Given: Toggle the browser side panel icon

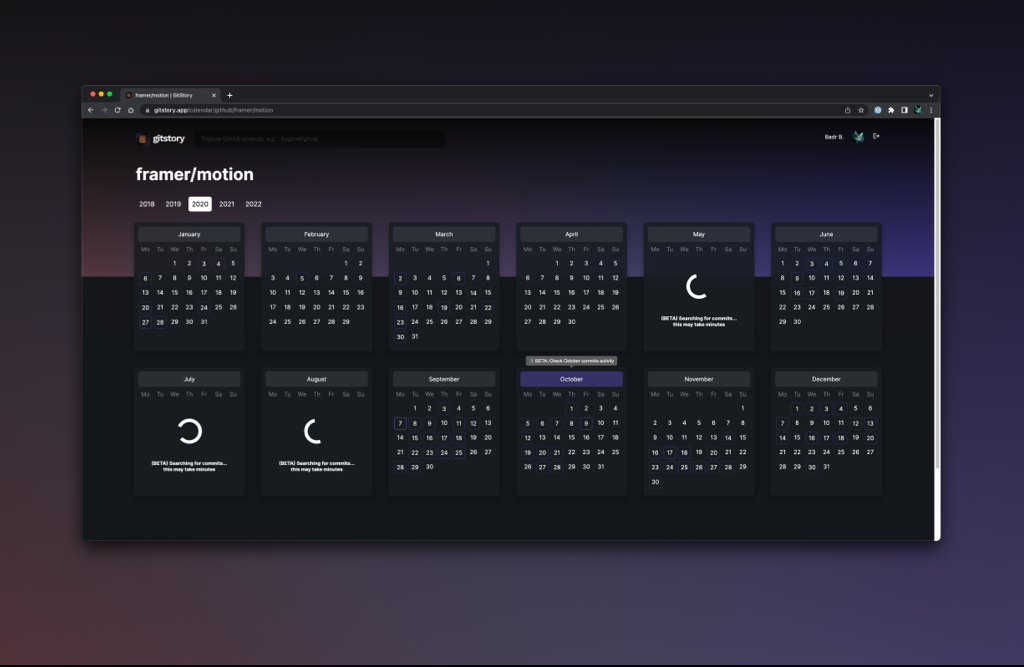Looking at the screenshot, I should (904, 110).
